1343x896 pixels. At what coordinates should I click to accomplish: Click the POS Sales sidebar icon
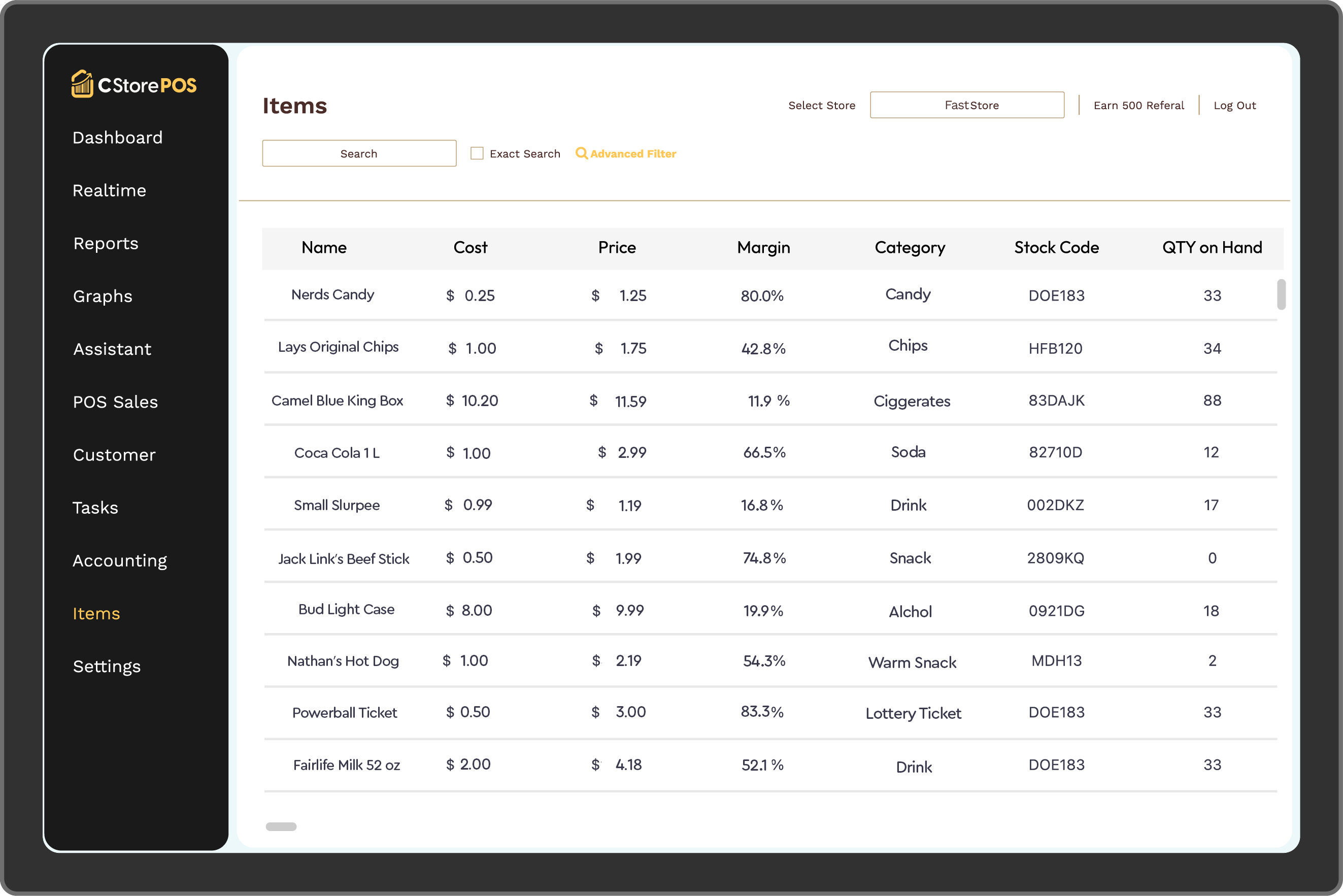(x=115, y=402)
